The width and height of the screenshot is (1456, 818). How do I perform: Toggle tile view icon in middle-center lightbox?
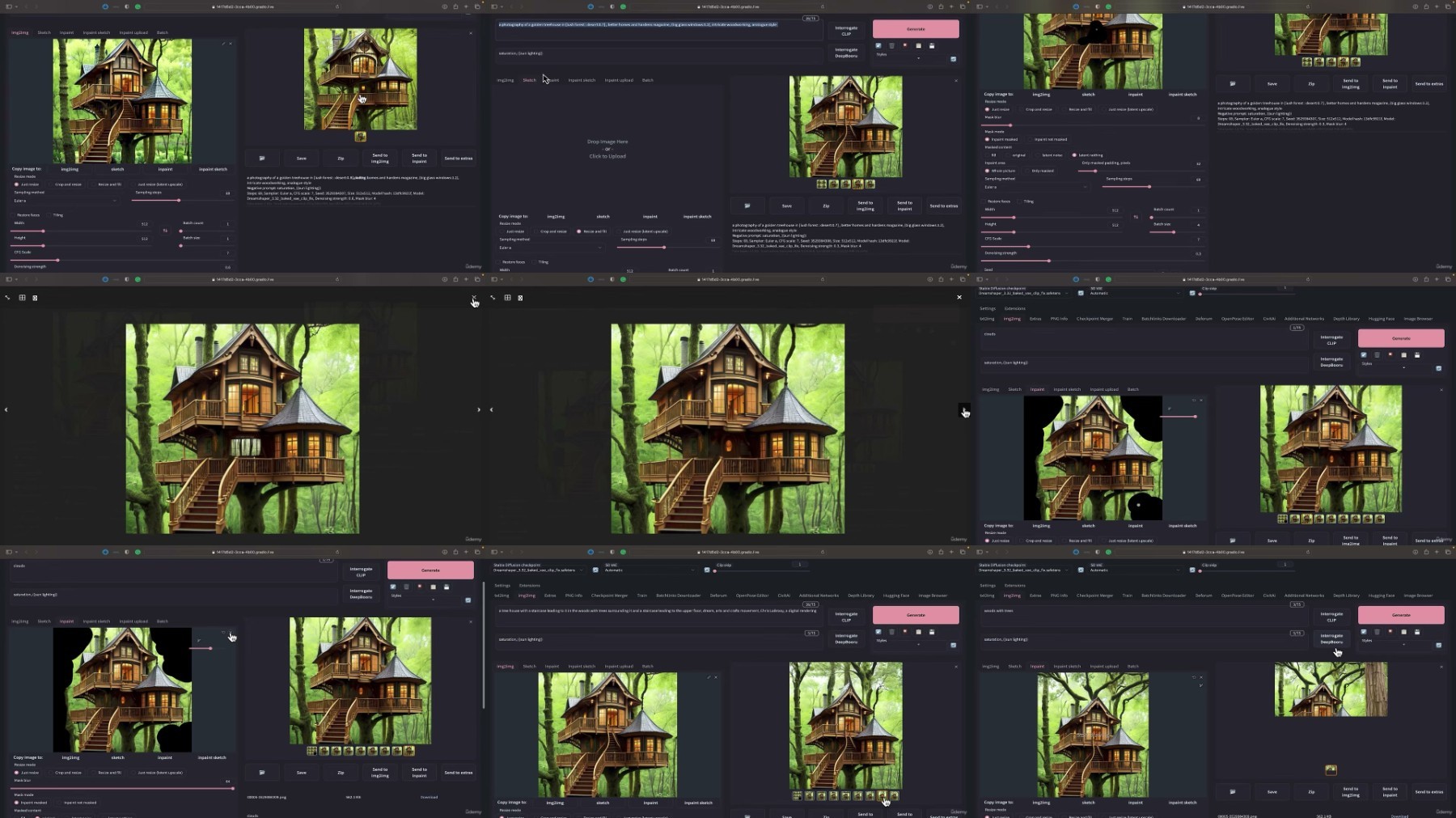(507, 298)
